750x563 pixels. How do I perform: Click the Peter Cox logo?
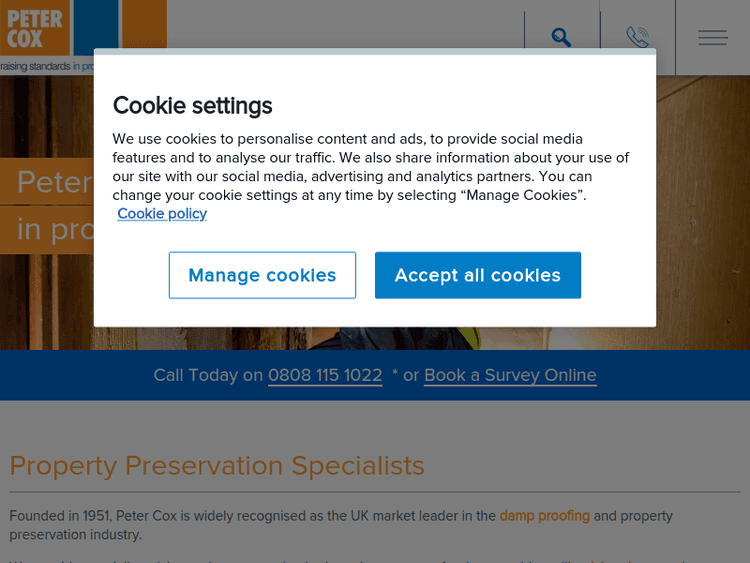tap(35, 28)
